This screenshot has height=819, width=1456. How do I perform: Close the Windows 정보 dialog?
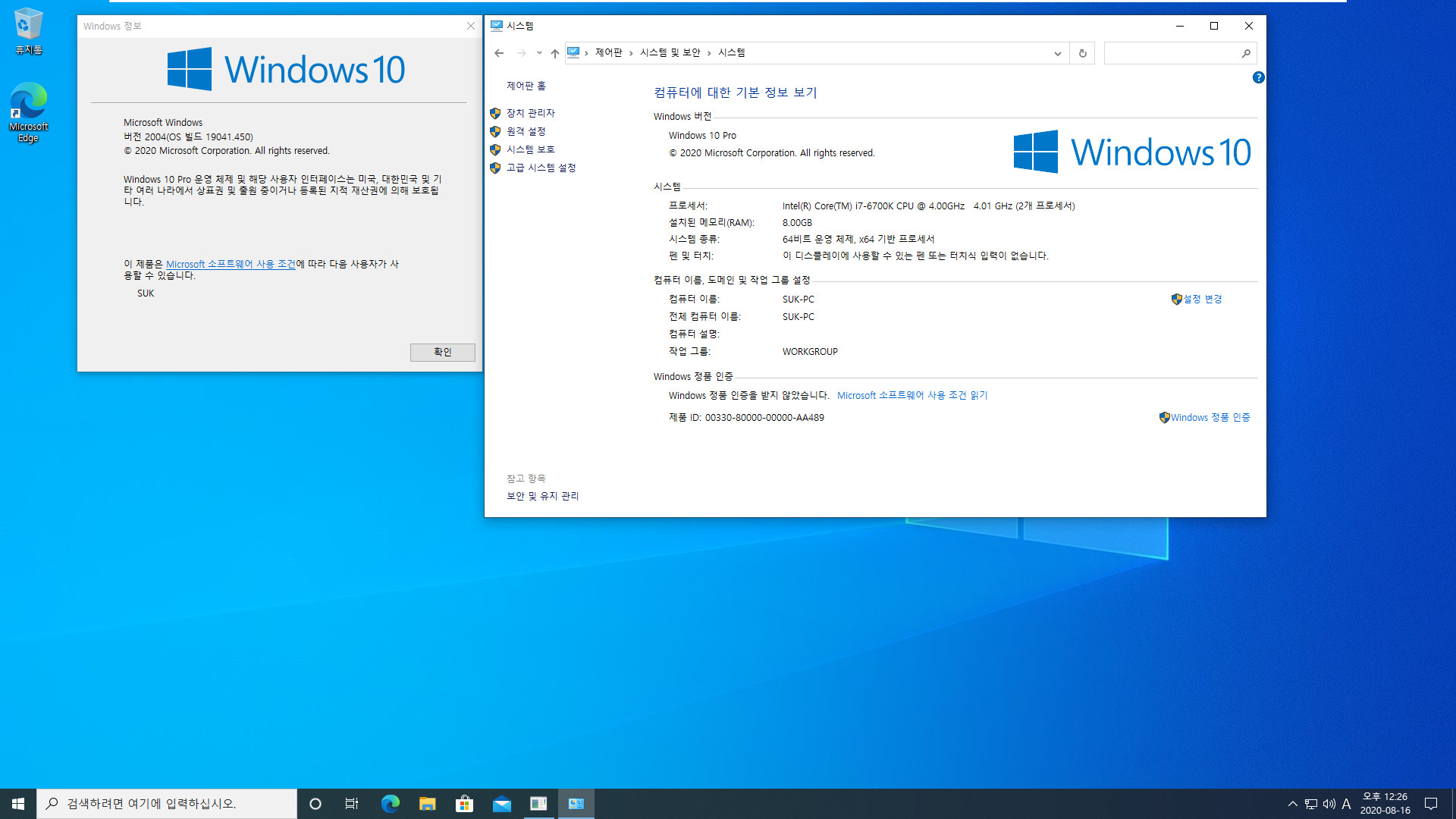(x=470, y=26)
